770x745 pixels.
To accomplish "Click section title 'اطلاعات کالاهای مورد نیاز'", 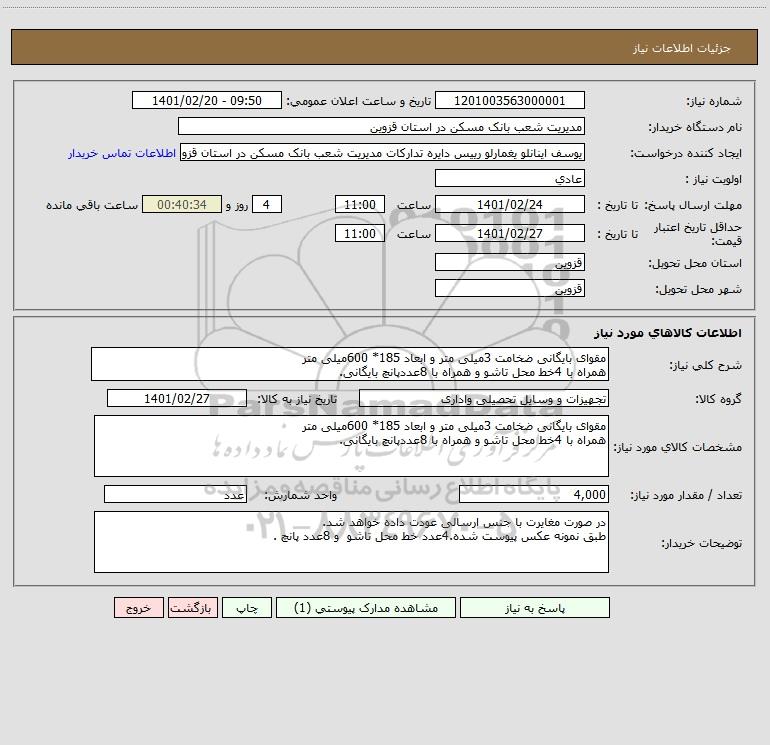I will point(668,333).
